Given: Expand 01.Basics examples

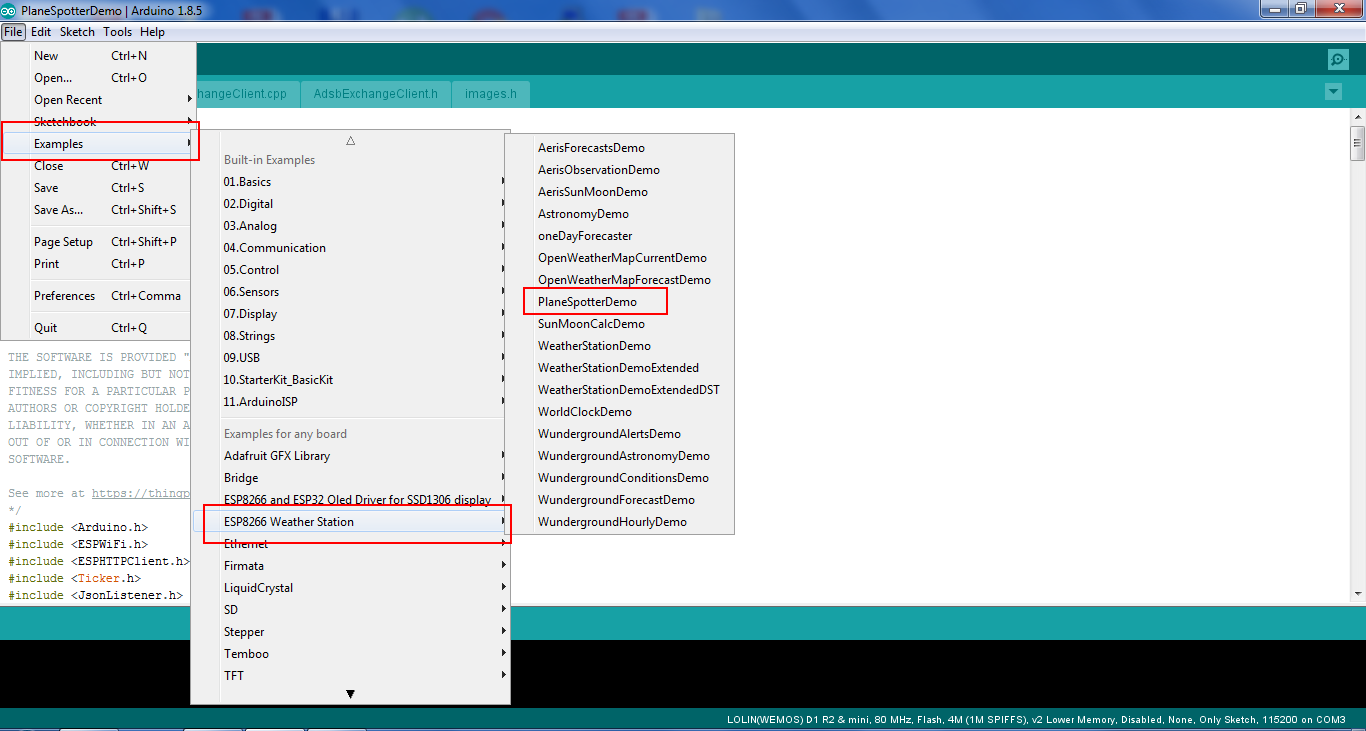Looking at the screenshot, I should pos(351,182).
